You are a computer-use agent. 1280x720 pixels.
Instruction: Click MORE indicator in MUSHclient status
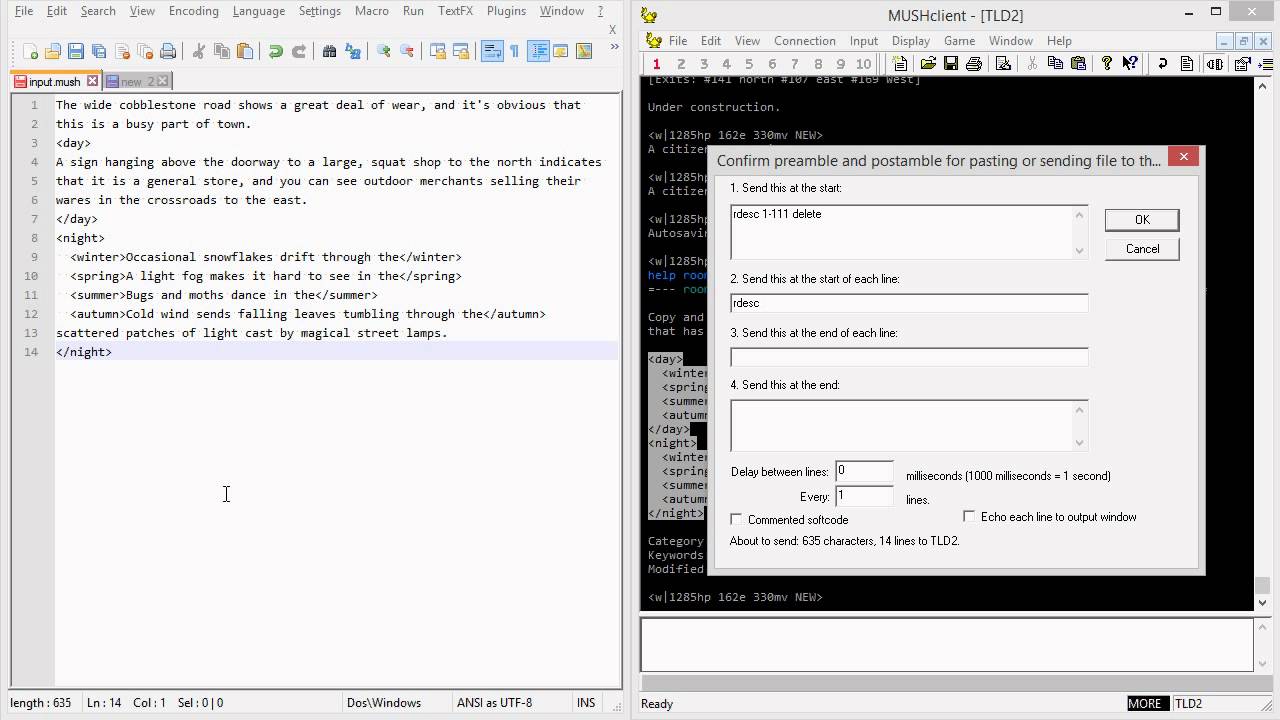(1145, 704)
